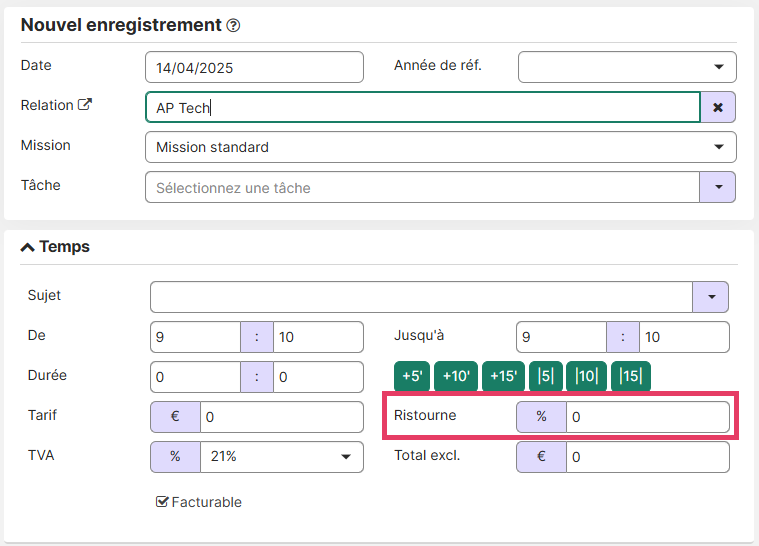Round to 15 minutes with |15| button

(630, 376)
